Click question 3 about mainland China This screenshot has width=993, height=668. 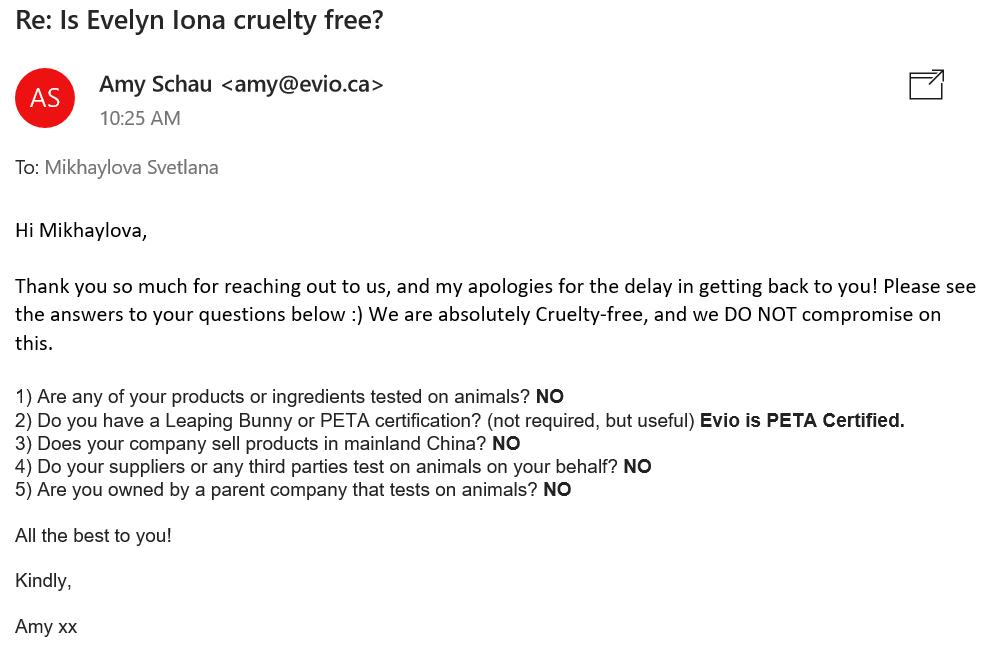(x=251, y=444)
